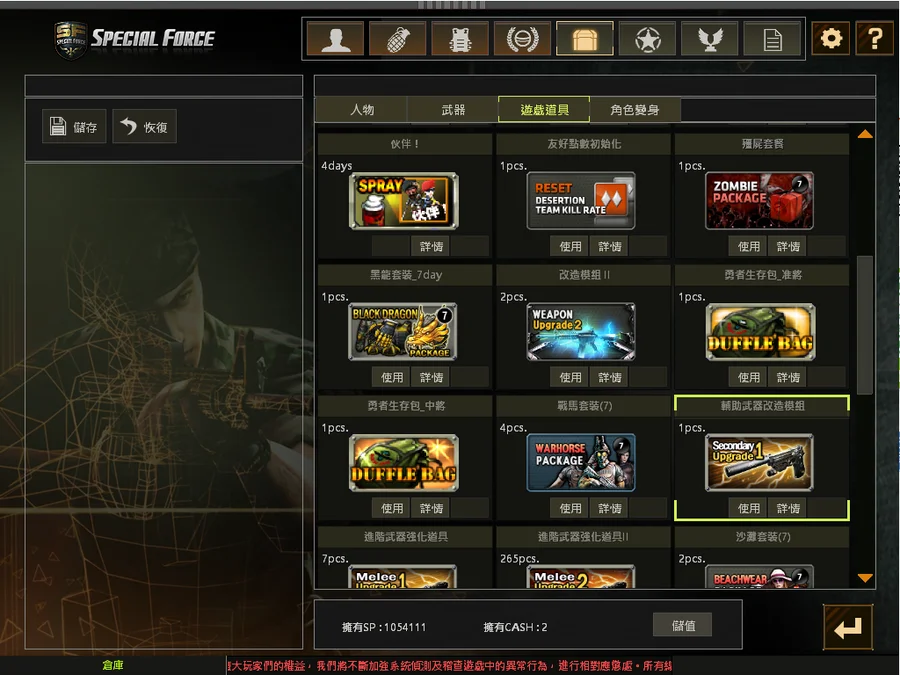Click the storage crate icon in top bar
The image size is (900, 675).
(x=585, y=39)
